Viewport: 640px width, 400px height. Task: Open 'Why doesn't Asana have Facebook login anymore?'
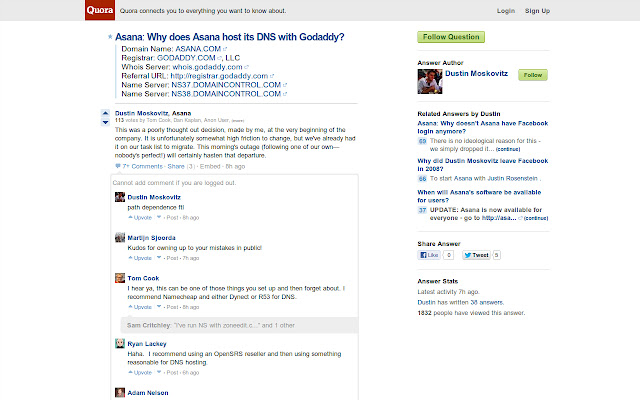[482, 127]
